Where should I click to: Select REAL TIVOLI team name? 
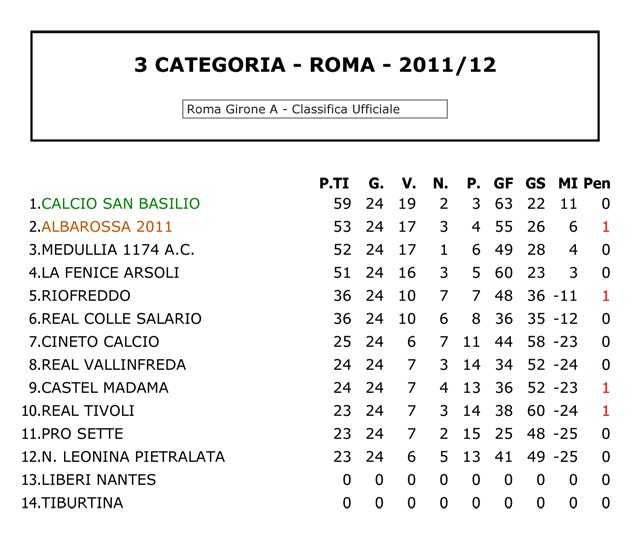pos(88,411)
